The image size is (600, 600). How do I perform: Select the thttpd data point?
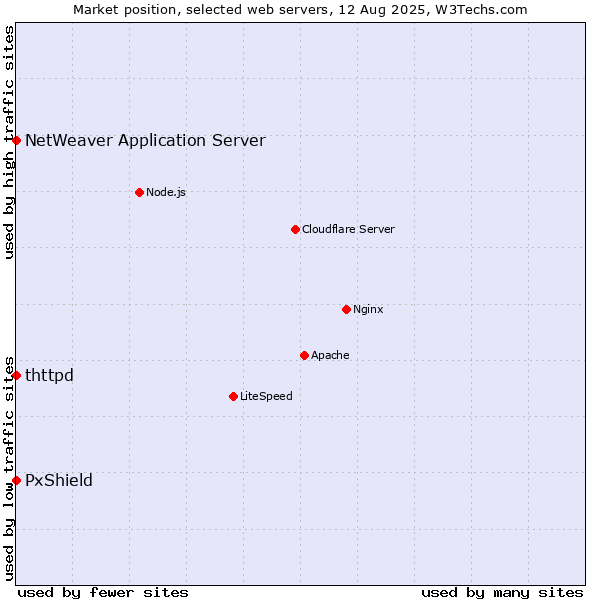pyautogui.click(x=16, y=375)
